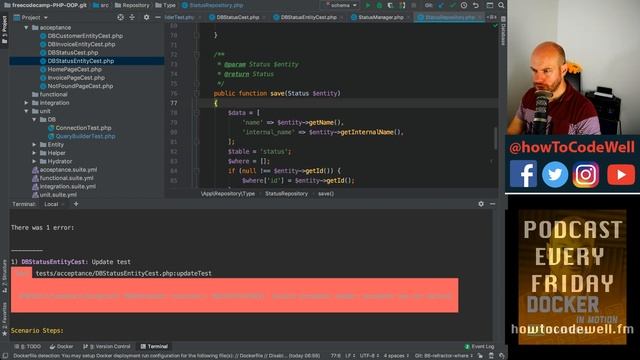Select DBCustomerEntityCest.php in project tree

85,36
